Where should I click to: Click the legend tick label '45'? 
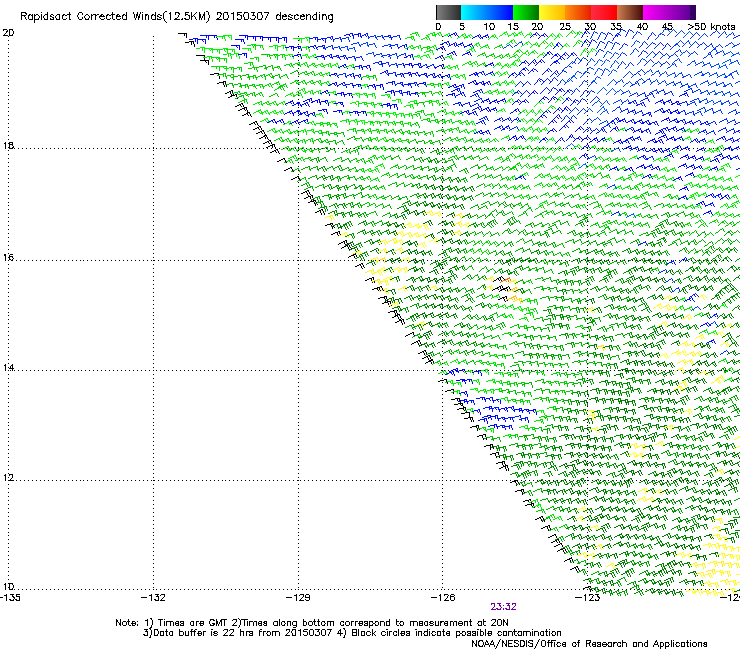point(667,27)
